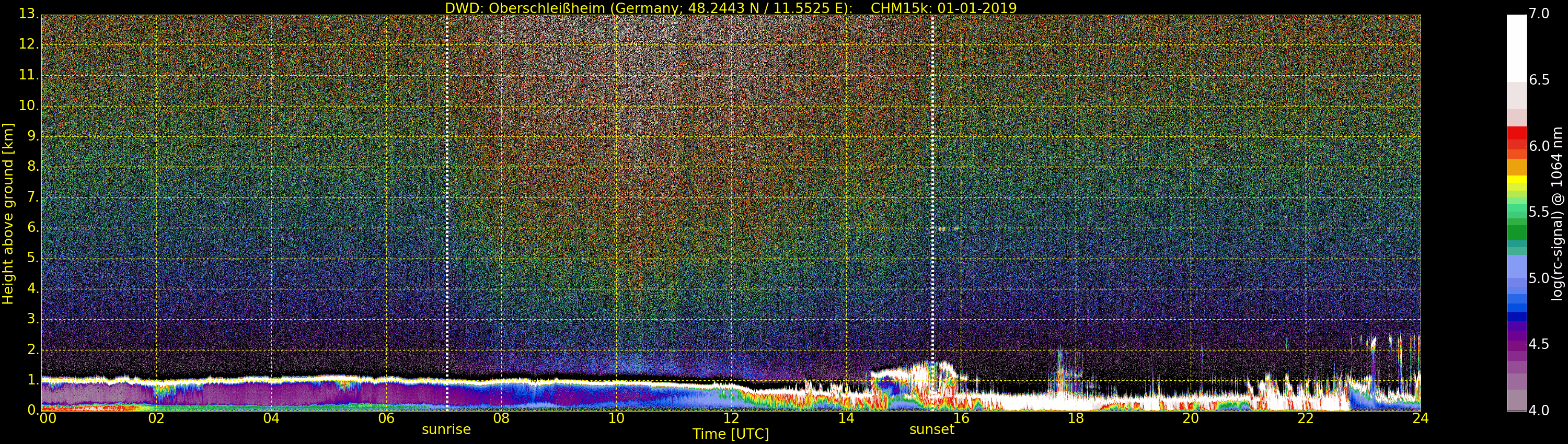Viewport: 1568px width, 444px height.
Task: Click the height tick label '7.' on y-axis
Action: 32,196
